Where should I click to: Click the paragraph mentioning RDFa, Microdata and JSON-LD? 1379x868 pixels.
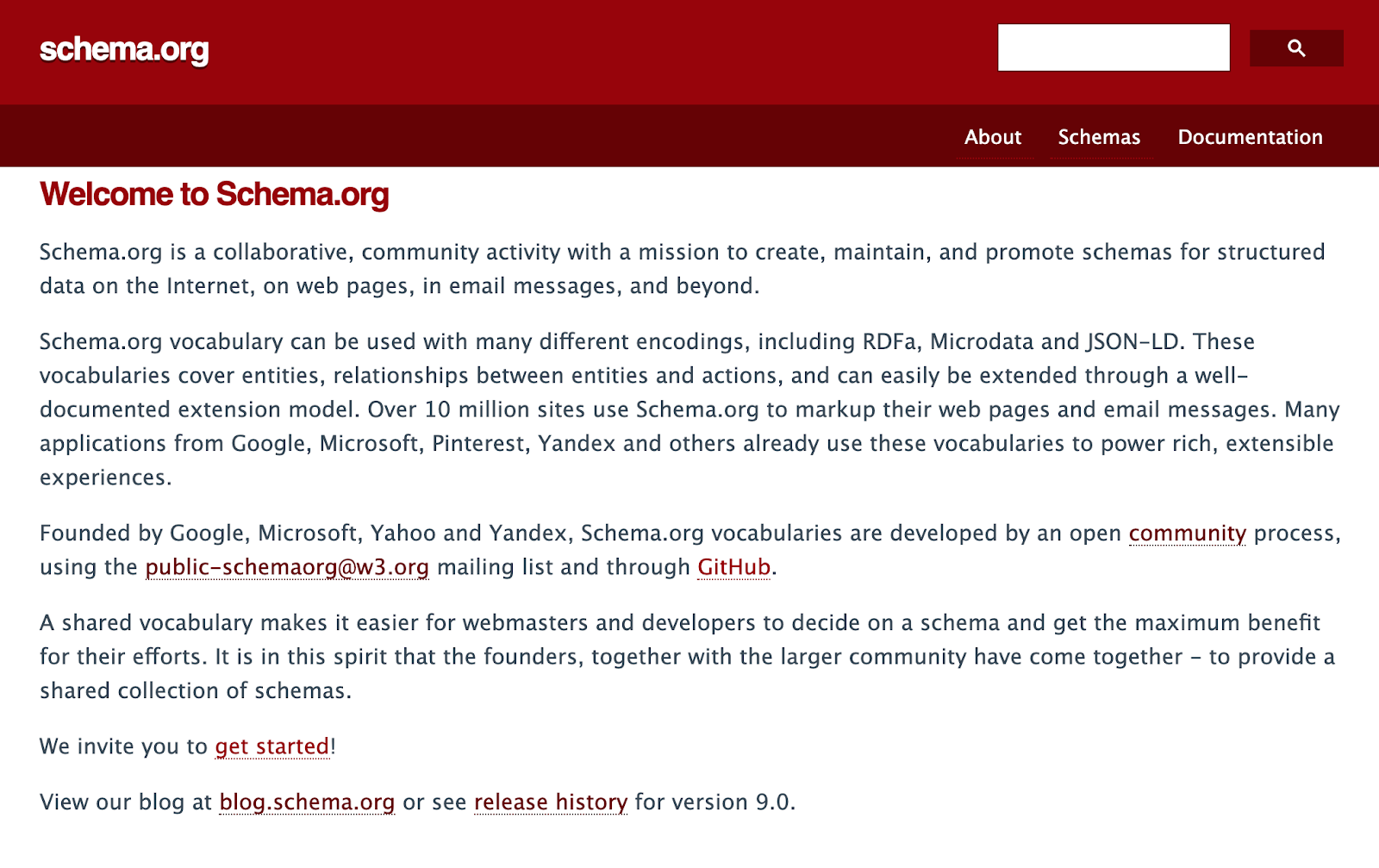(x=689, y=409)
